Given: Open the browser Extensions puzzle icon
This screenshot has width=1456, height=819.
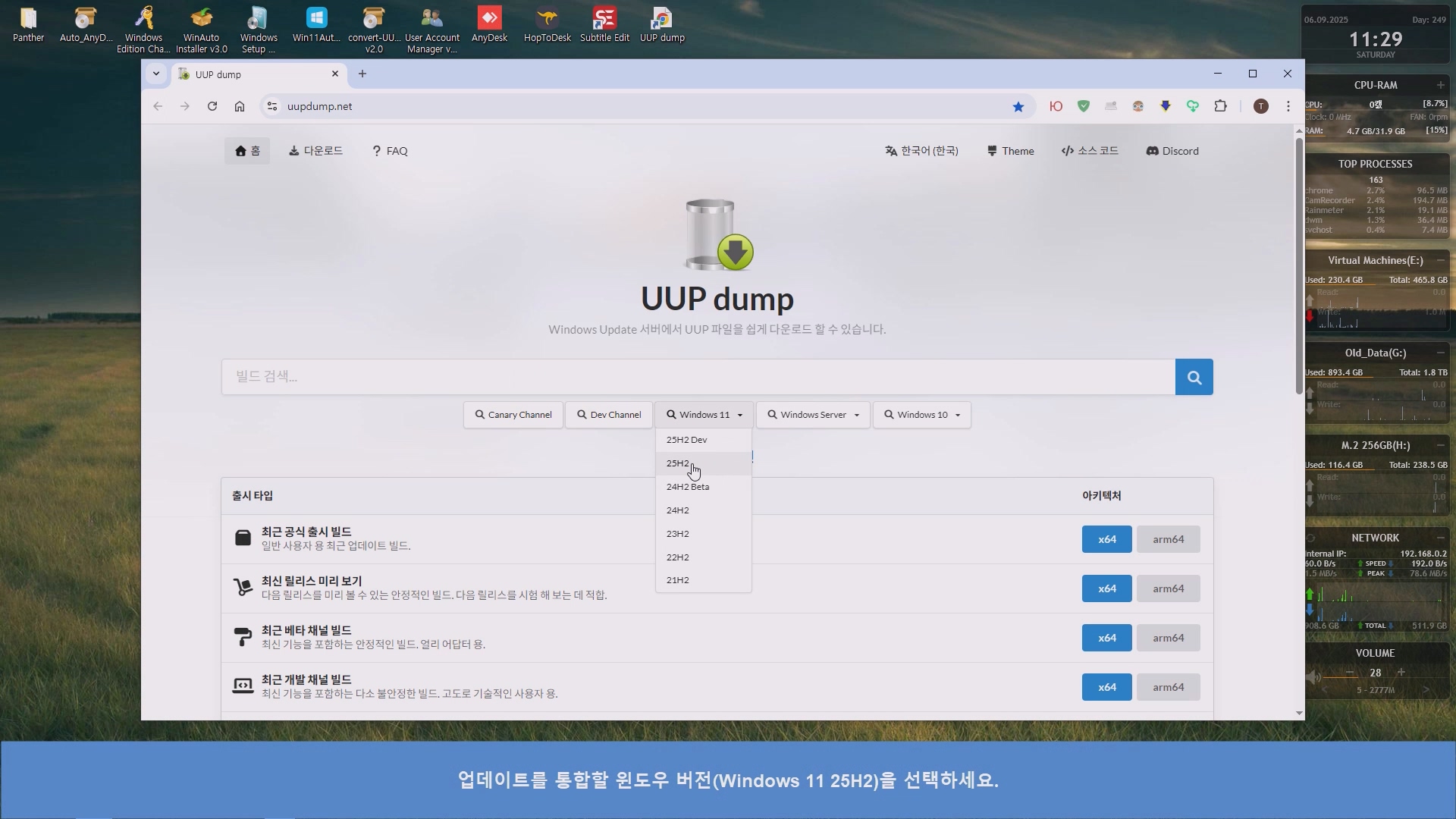Looking at the screenshot, I should coord(1220,106).
